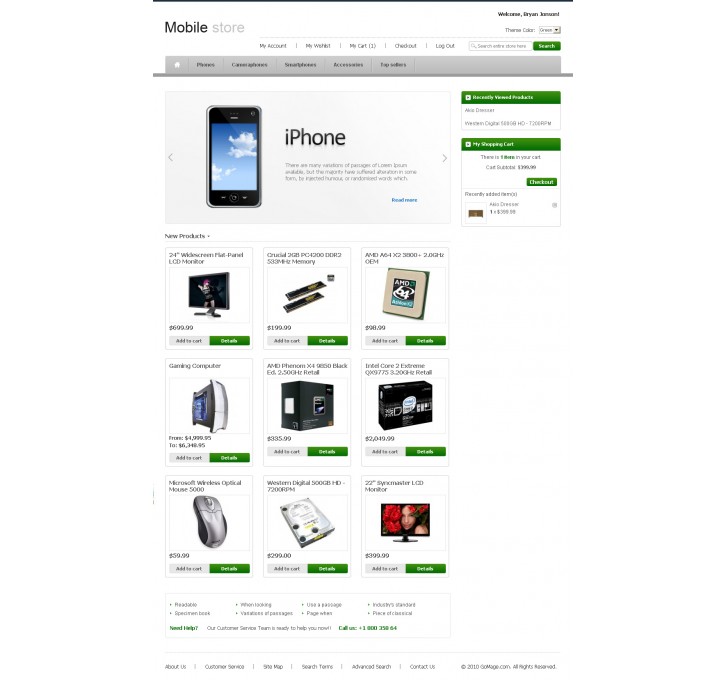Show the previous banner slide

[171, 158]
